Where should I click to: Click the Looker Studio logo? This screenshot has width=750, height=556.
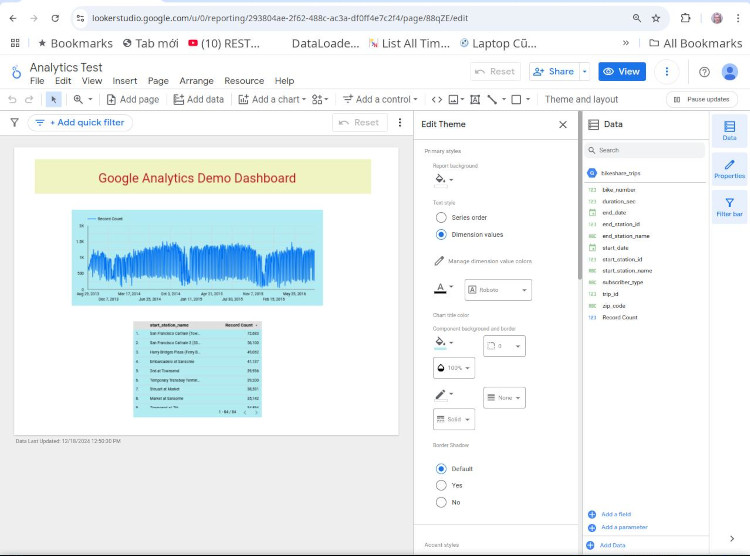pyautogui.click(x=16, y=72)
